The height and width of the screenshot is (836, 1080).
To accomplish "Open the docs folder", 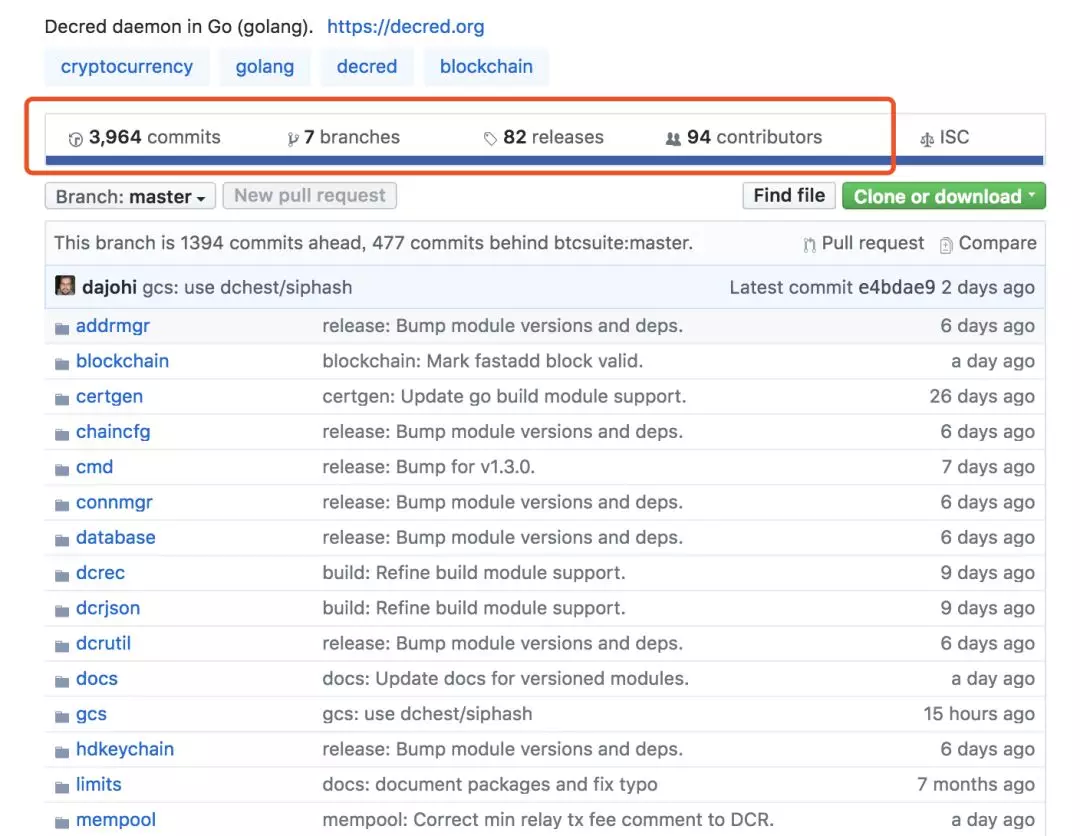I will 96,678.
